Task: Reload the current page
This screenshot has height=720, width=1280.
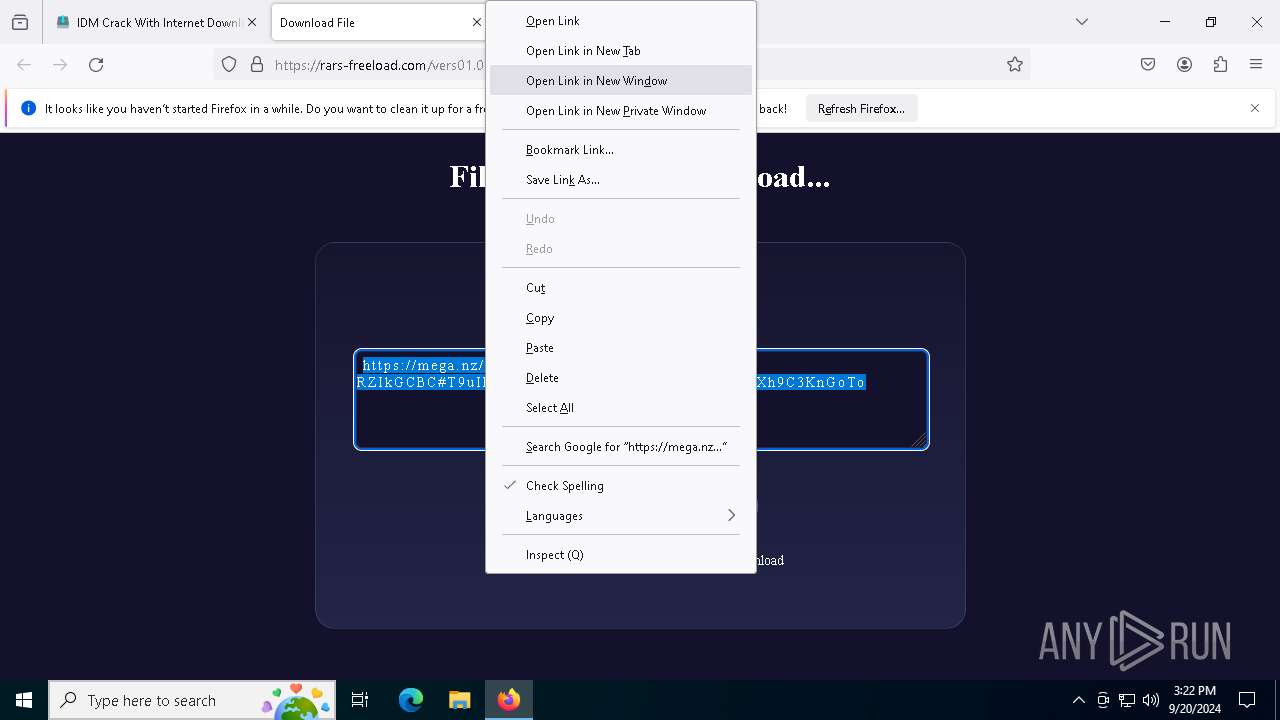Action: (96, 65)
